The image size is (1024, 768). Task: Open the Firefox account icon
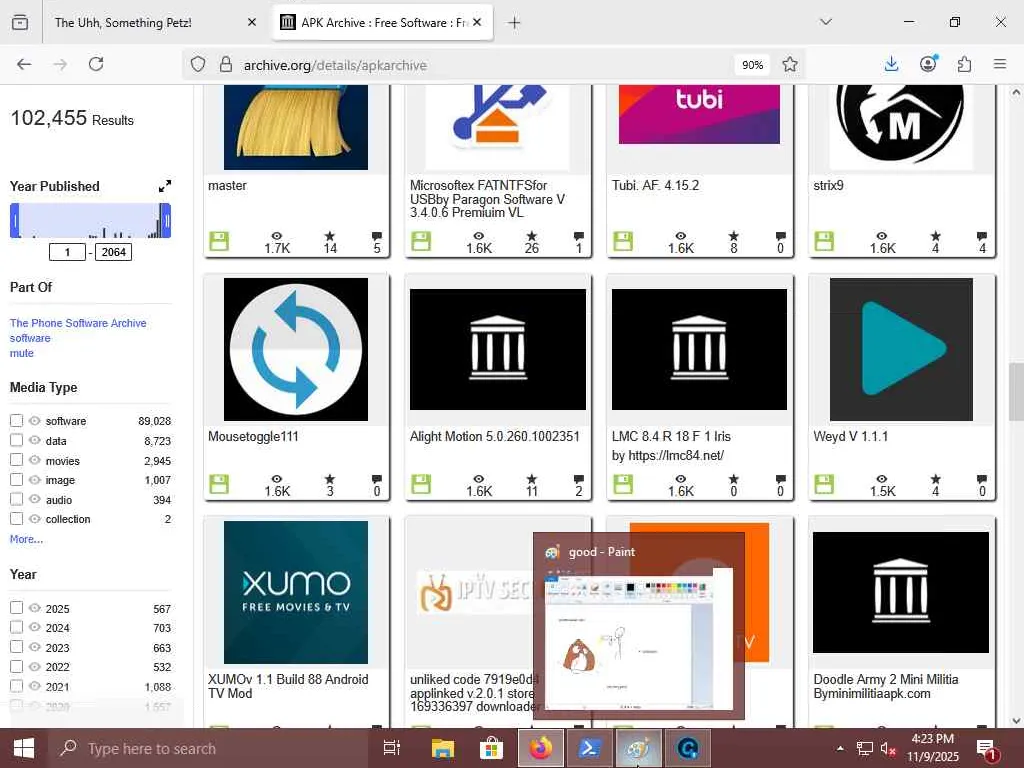click(928, 64)
